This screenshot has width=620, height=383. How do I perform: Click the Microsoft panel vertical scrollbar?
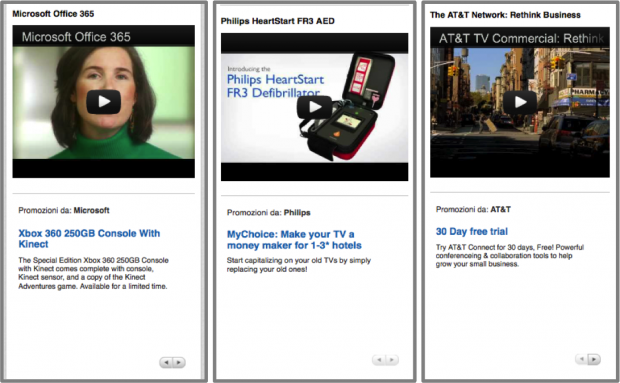pos(203,191)
